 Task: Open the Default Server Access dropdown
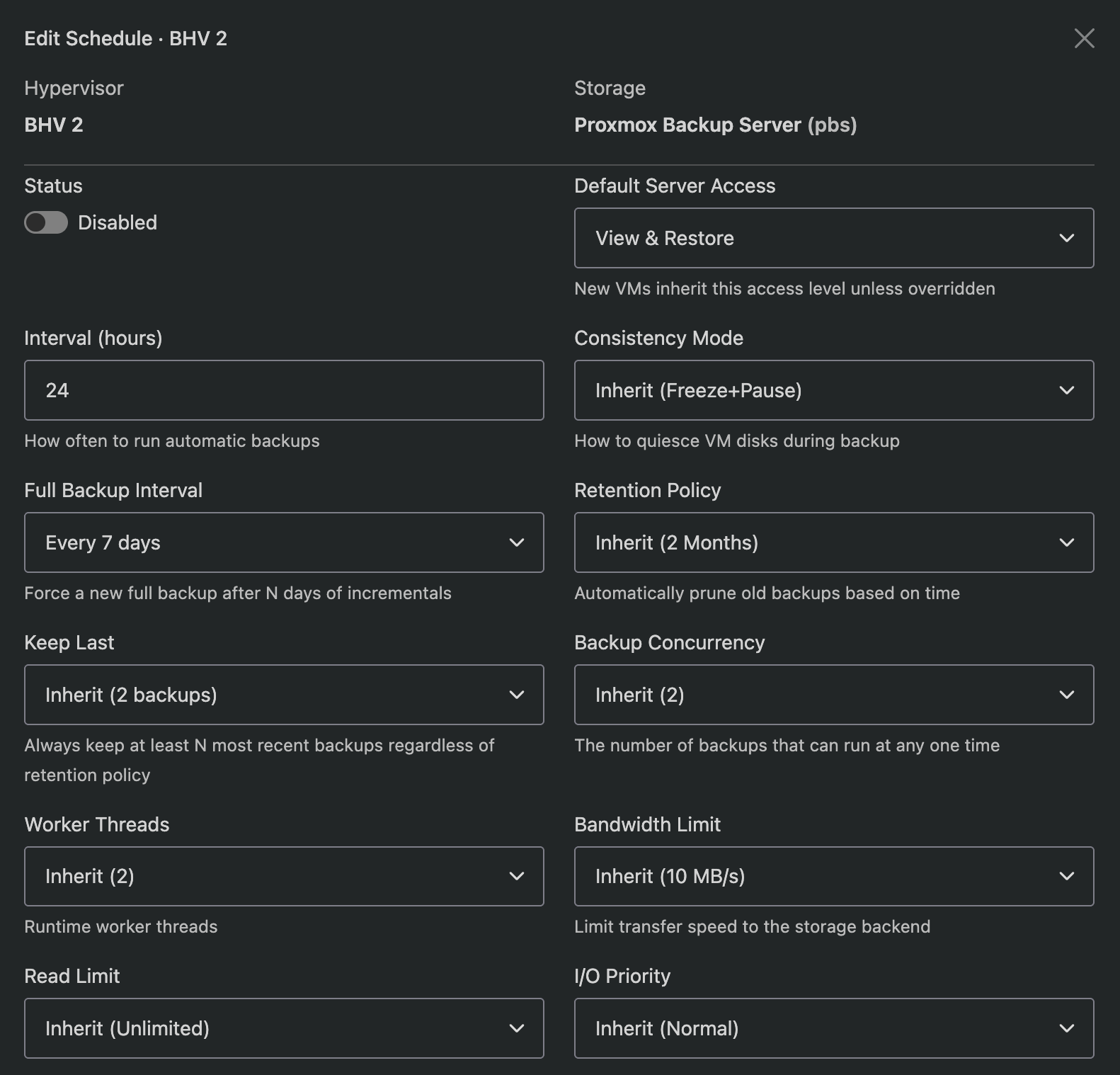coord(833,238)
